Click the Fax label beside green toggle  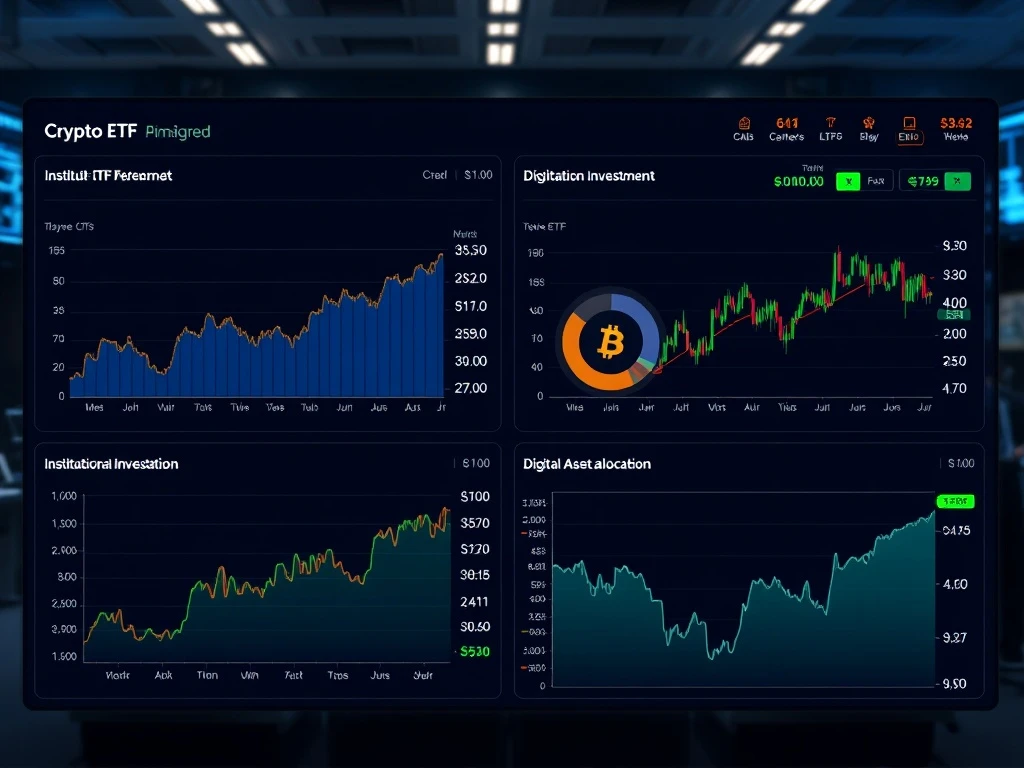pyautogui.click(x=876, y=181)
